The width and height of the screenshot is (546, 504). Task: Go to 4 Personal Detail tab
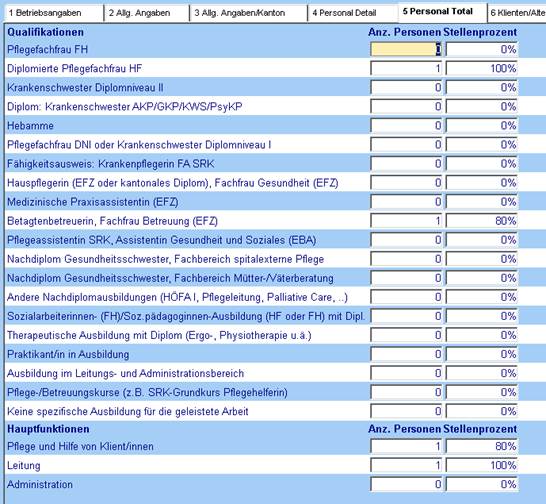pos(353,13)
